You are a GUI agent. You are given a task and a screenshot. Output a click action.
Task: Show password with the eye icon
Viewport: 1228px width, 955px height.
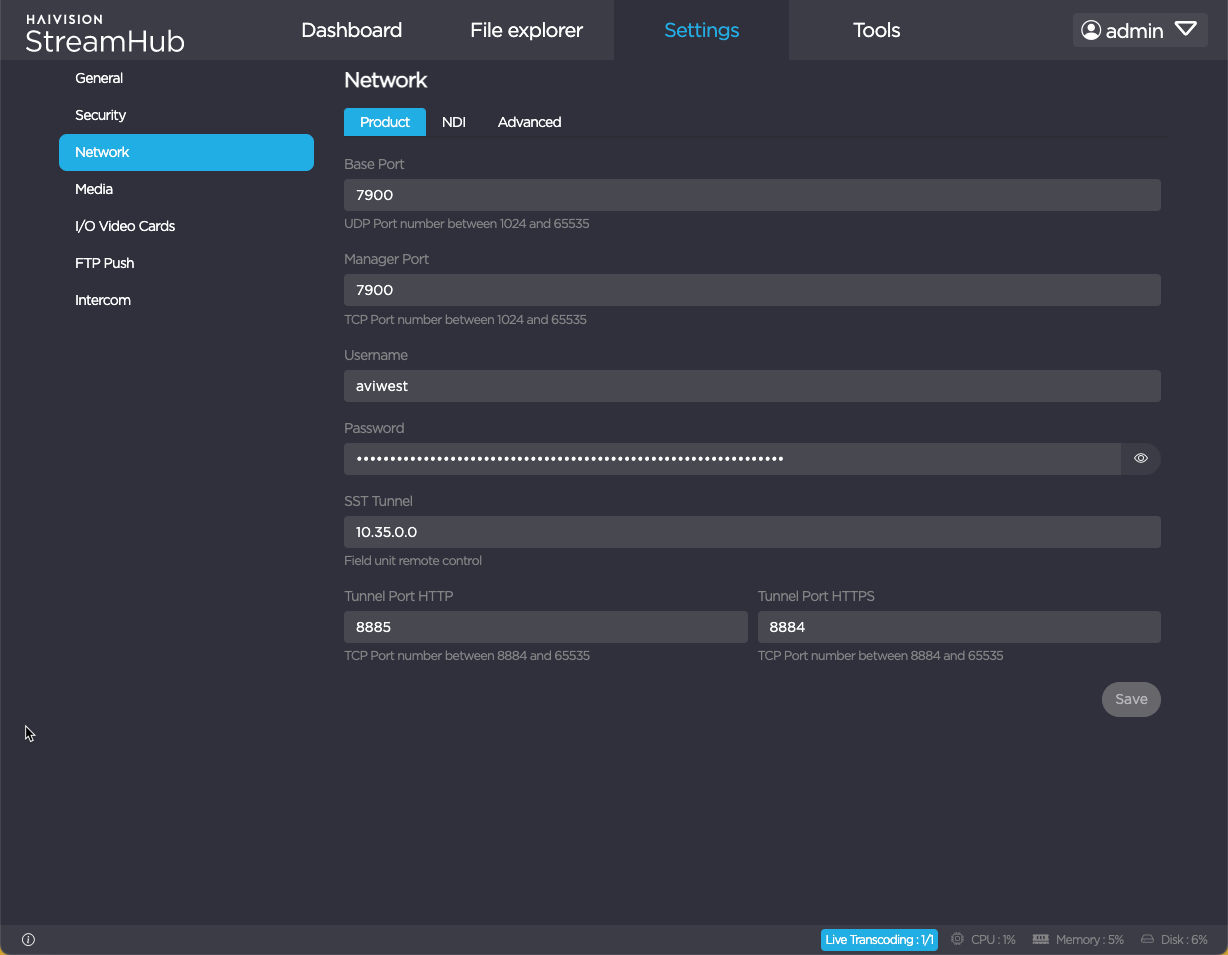coord(1141,459)
